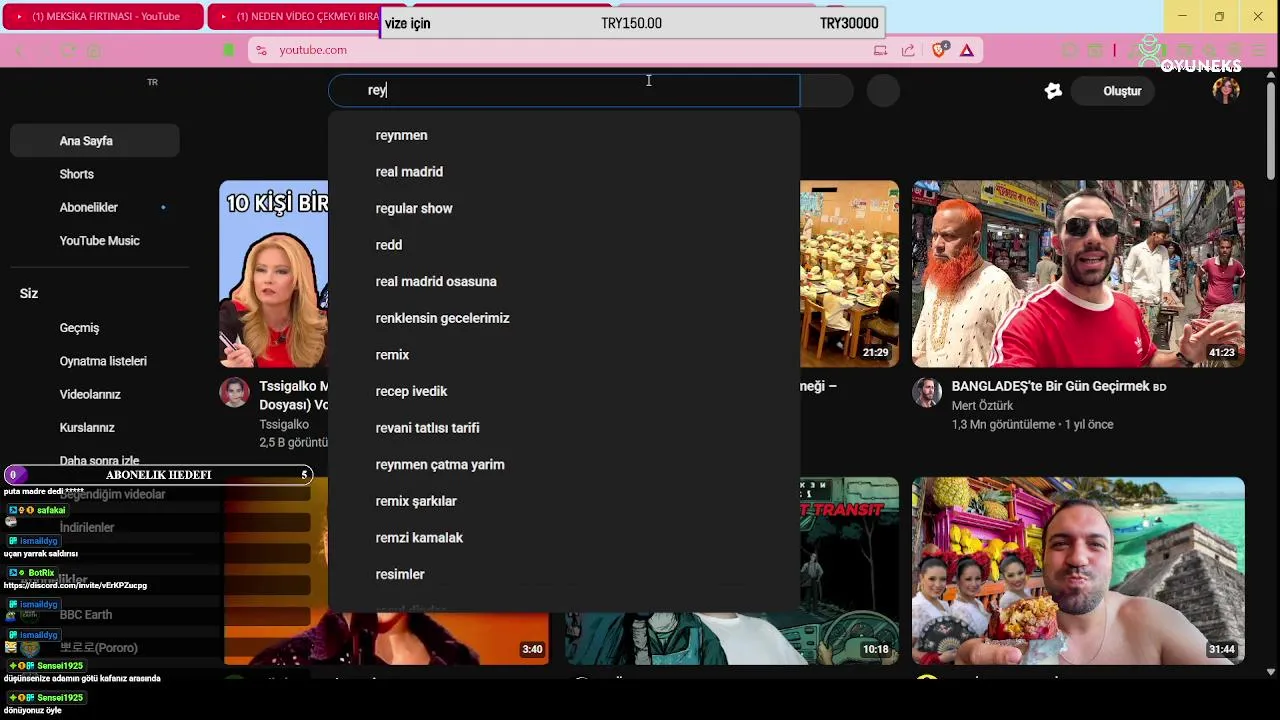Click the browser back arrow
Viewport: 1280px width, 720px height.
pos(20,50)
